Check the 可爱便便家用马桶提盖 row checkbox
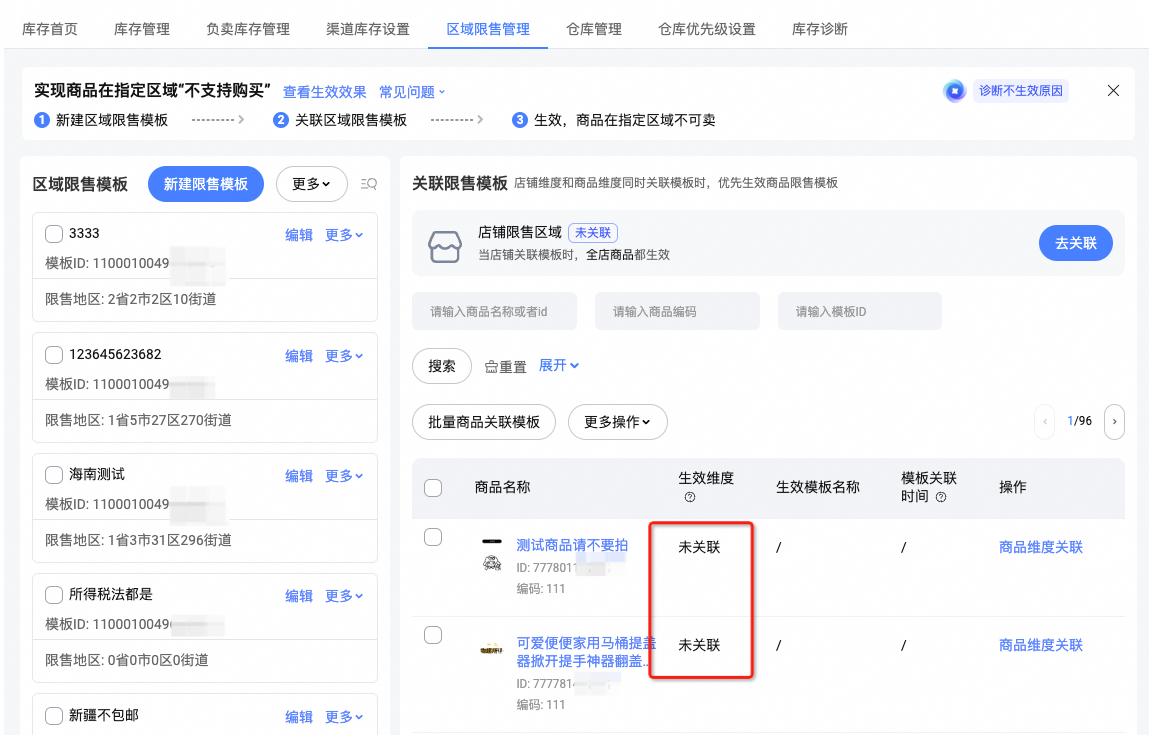This screenshot has width=1149, height=735. [433, 635]
